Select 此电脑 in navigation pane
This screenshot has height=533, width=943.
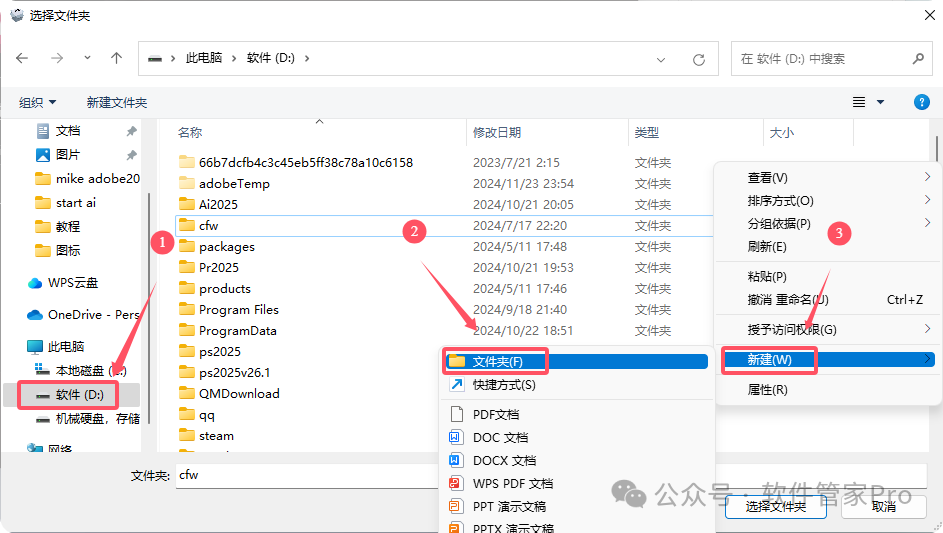pyautogui.click(x=57, y=347)
